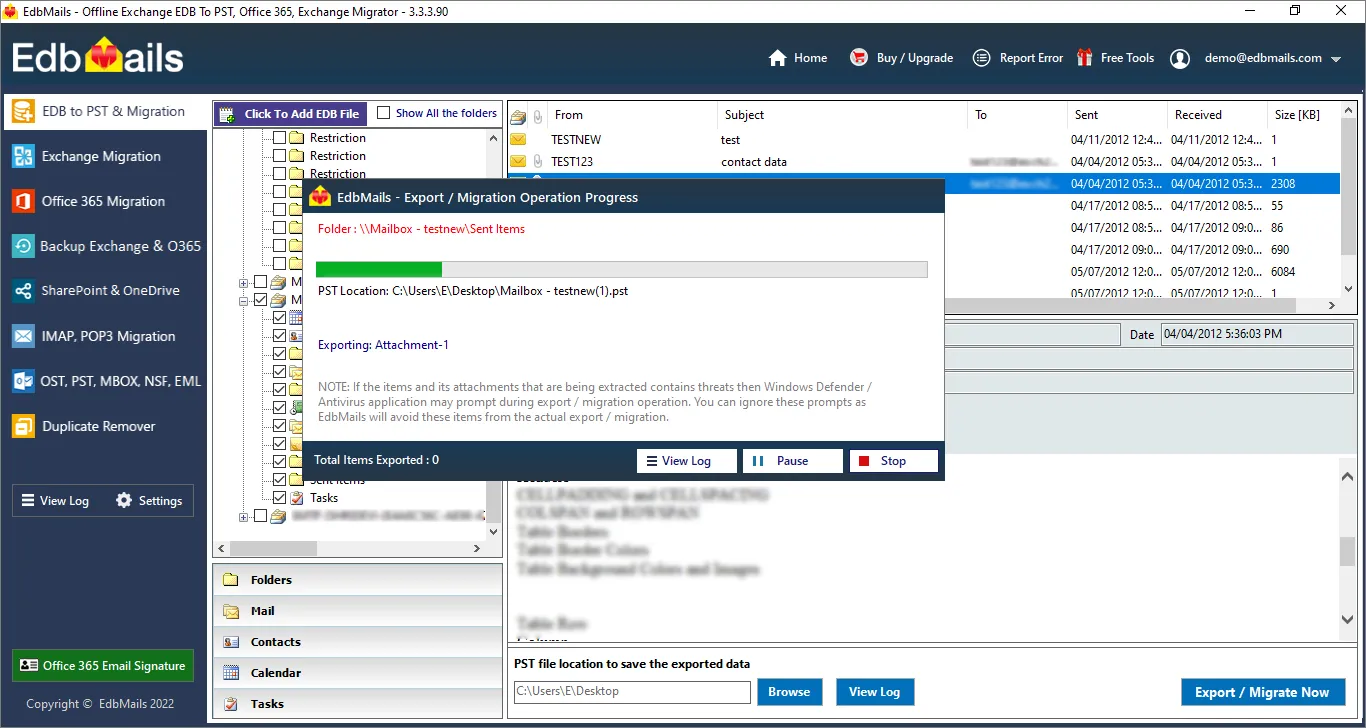Click the IMAP, POP3 Migration icon
1366x728 pixels.
click(23, 336)
